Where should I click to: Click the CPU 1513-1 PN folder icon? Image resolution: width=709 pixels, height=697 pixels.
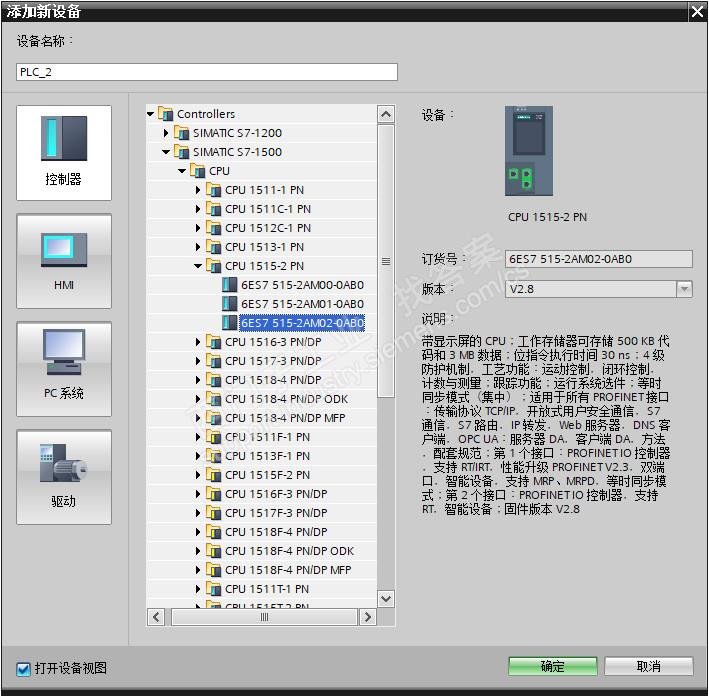pyautogui.click(x=213, y=247)
